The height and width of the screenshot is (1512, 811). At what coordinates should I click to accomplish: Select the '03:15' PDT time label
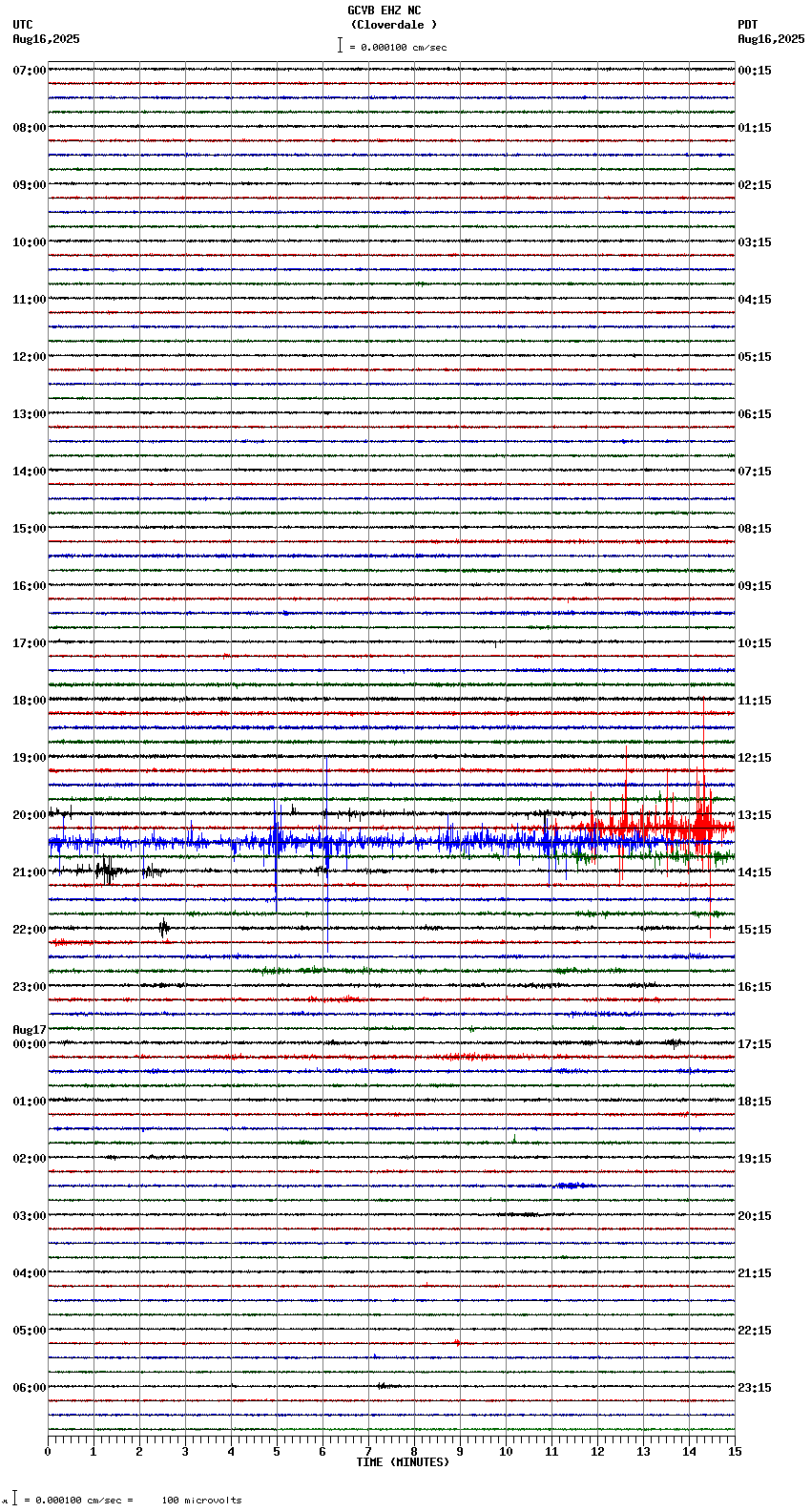[755, 242]
